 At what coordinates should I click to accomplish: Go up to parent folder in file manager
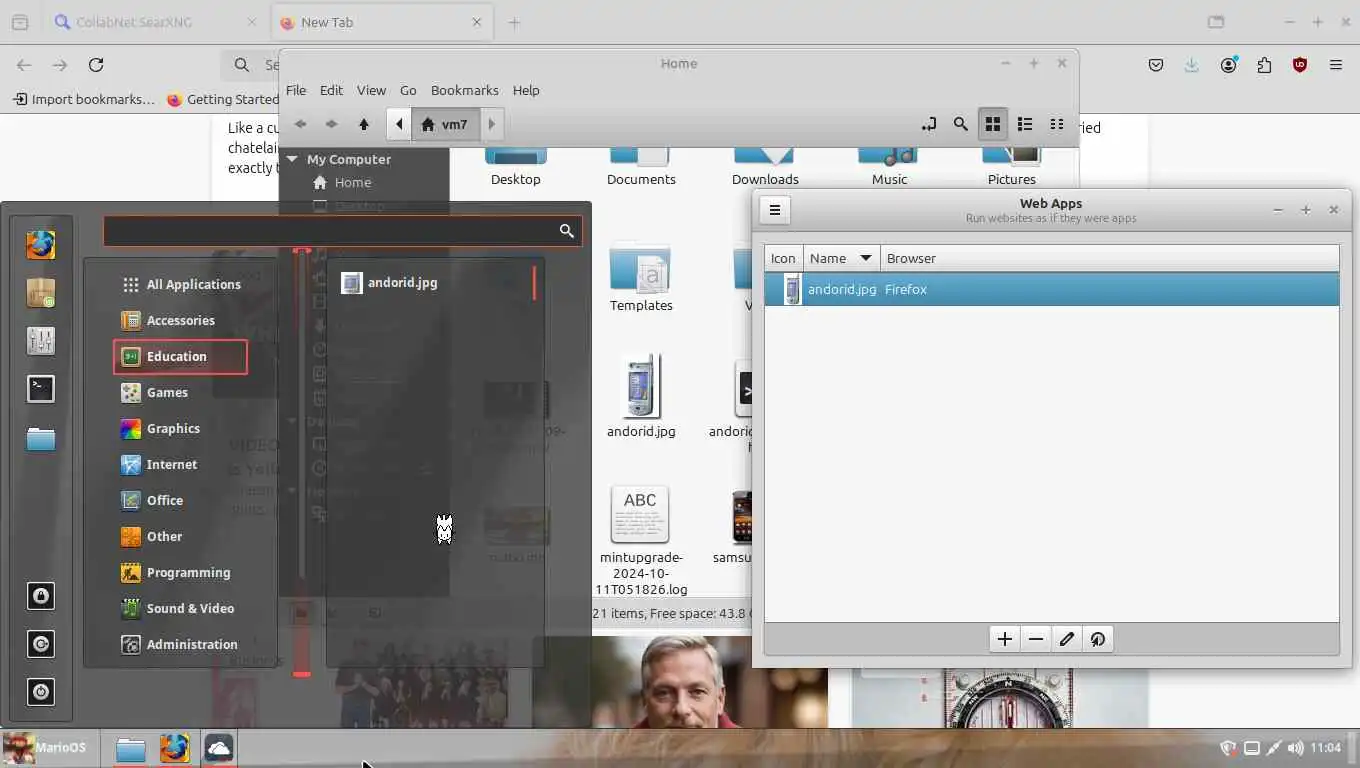364,124
